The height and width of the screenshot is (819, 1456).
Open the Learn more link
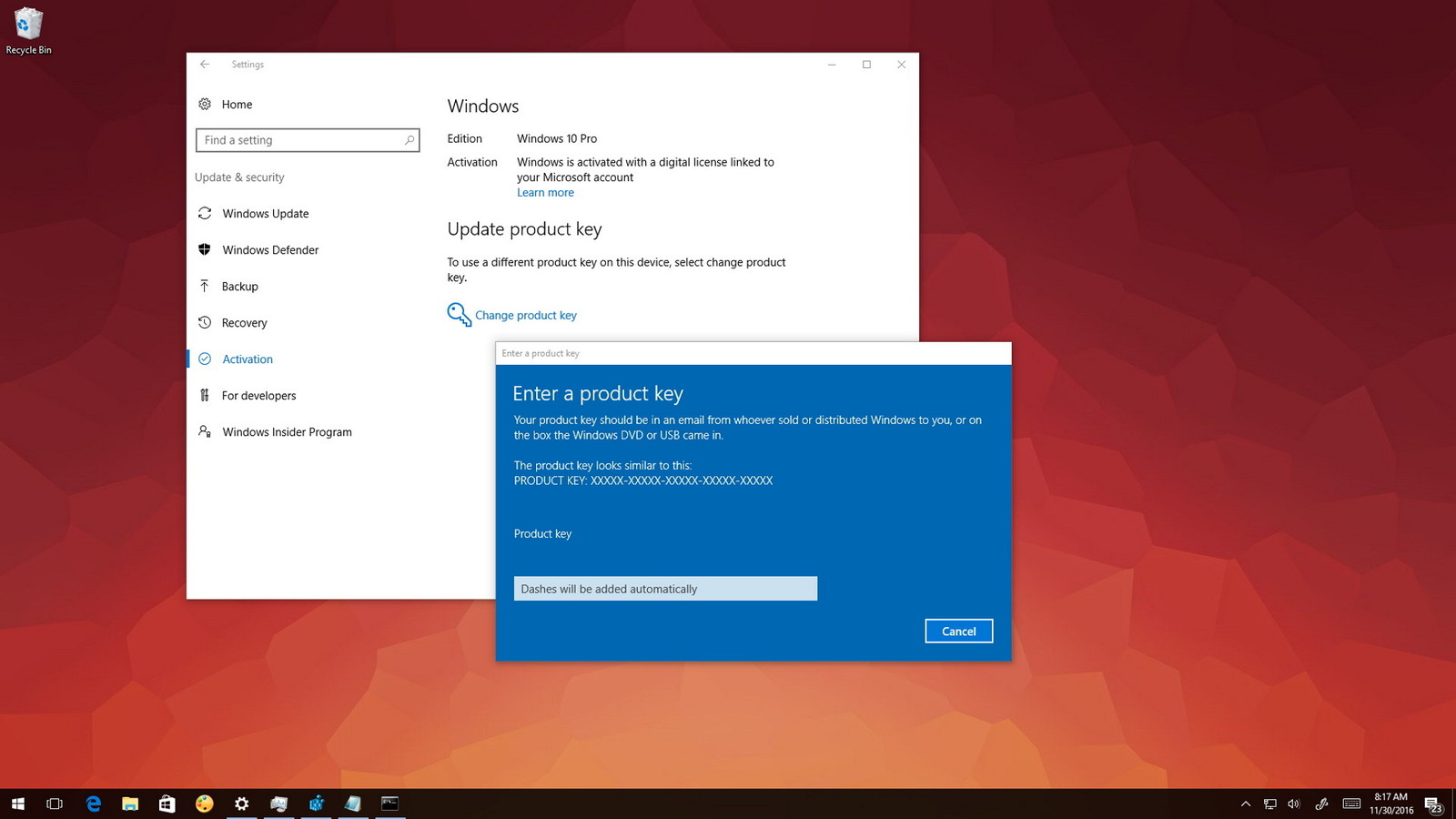545,193
